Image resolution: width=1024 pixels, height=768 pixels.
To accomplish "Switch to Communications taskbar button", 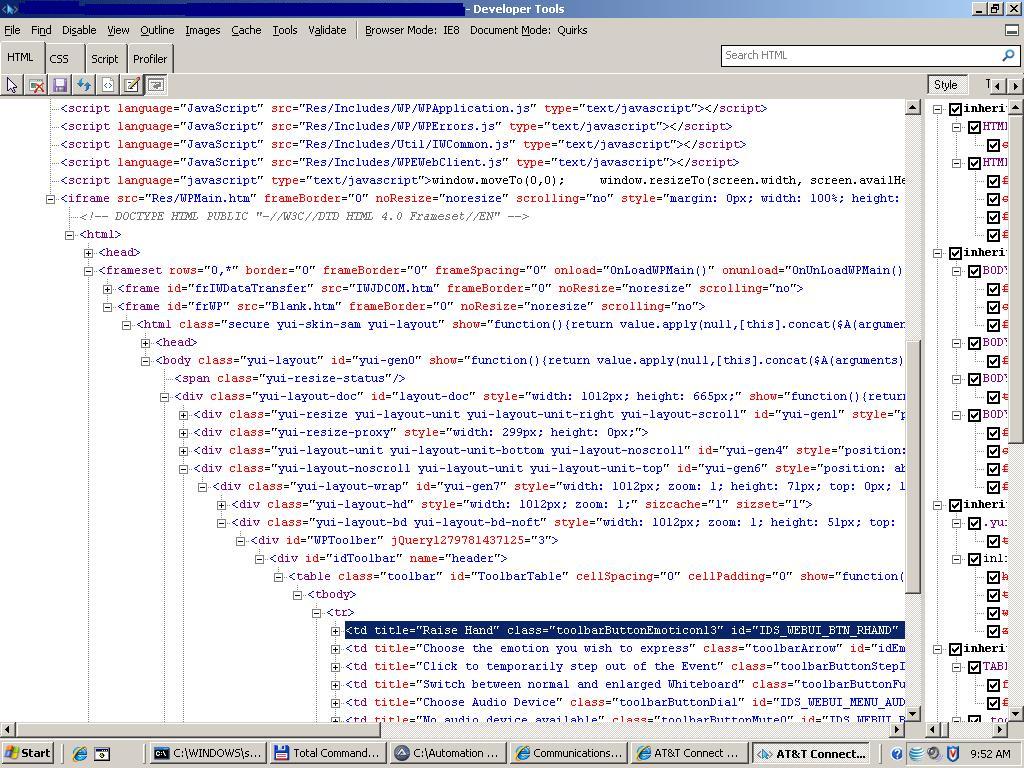I will pyautogui.click(x=569, y=753).
